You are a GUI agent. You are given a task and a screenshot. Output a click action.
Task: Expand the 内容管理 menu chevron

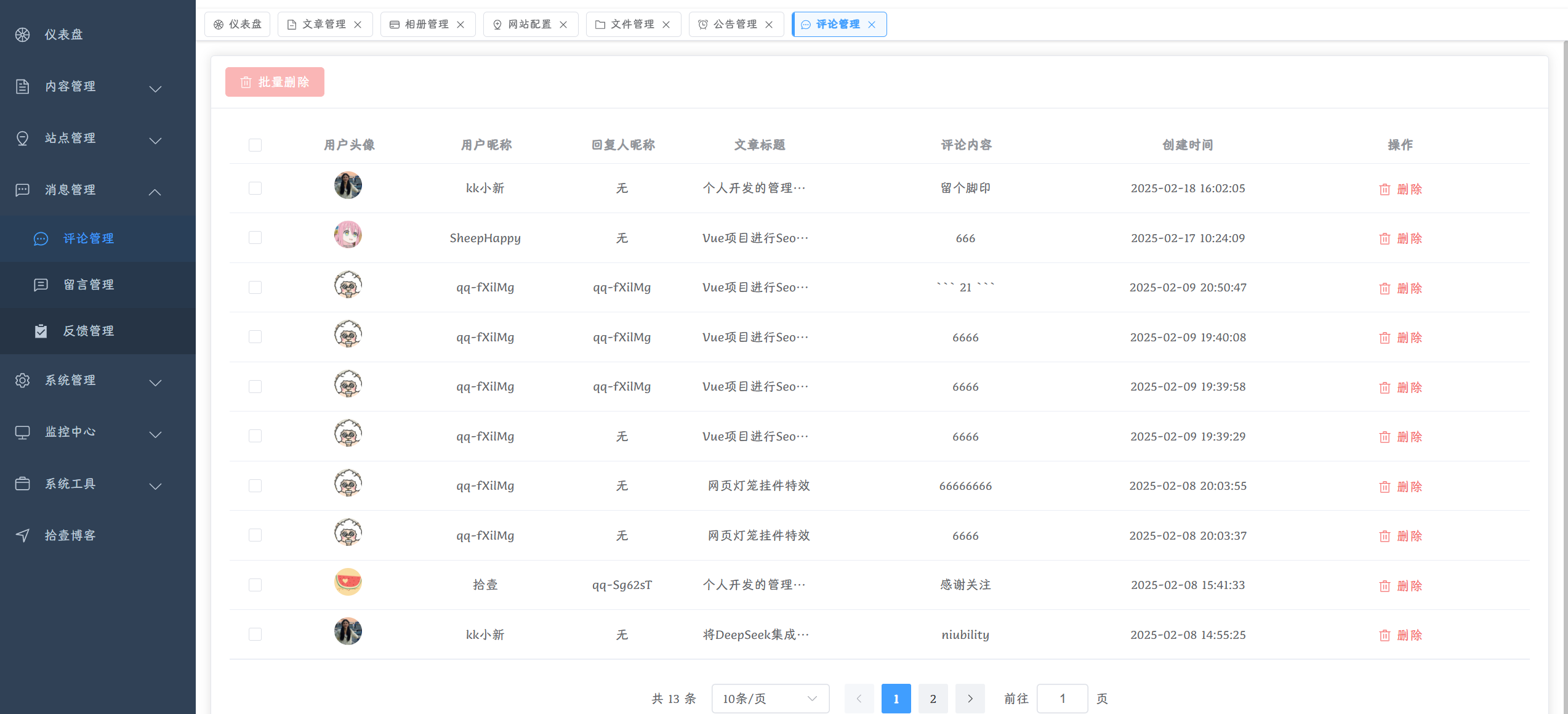156,89
